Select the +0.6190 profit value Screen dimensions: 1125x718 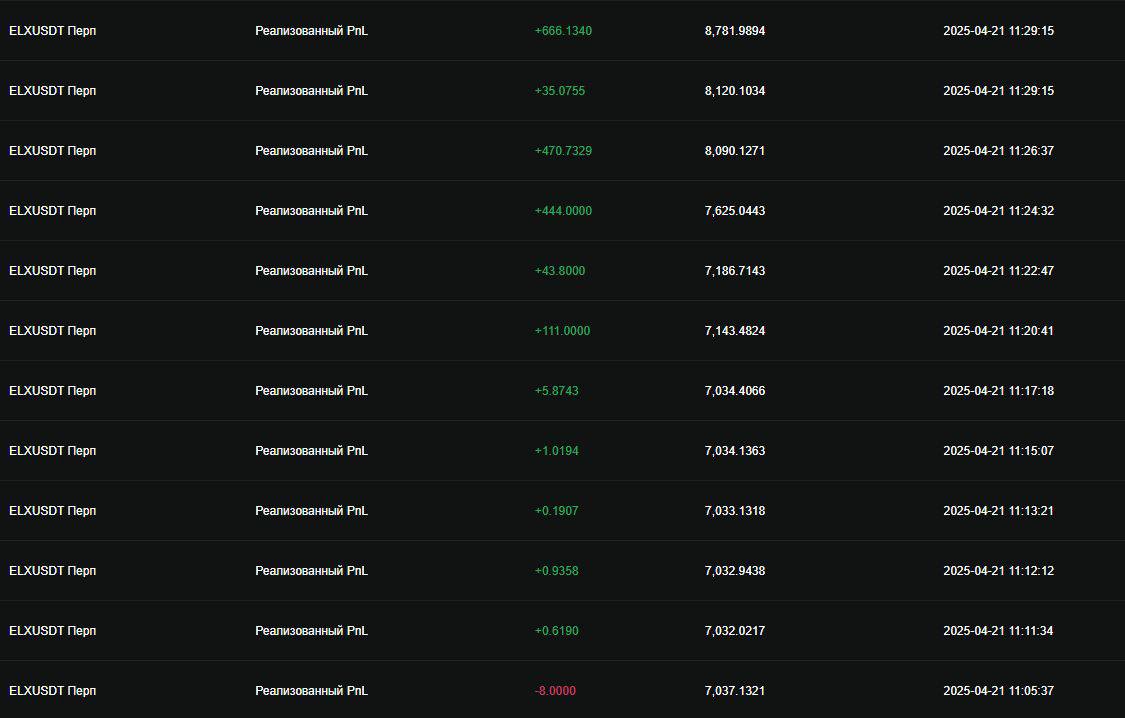tap(556, 631)
